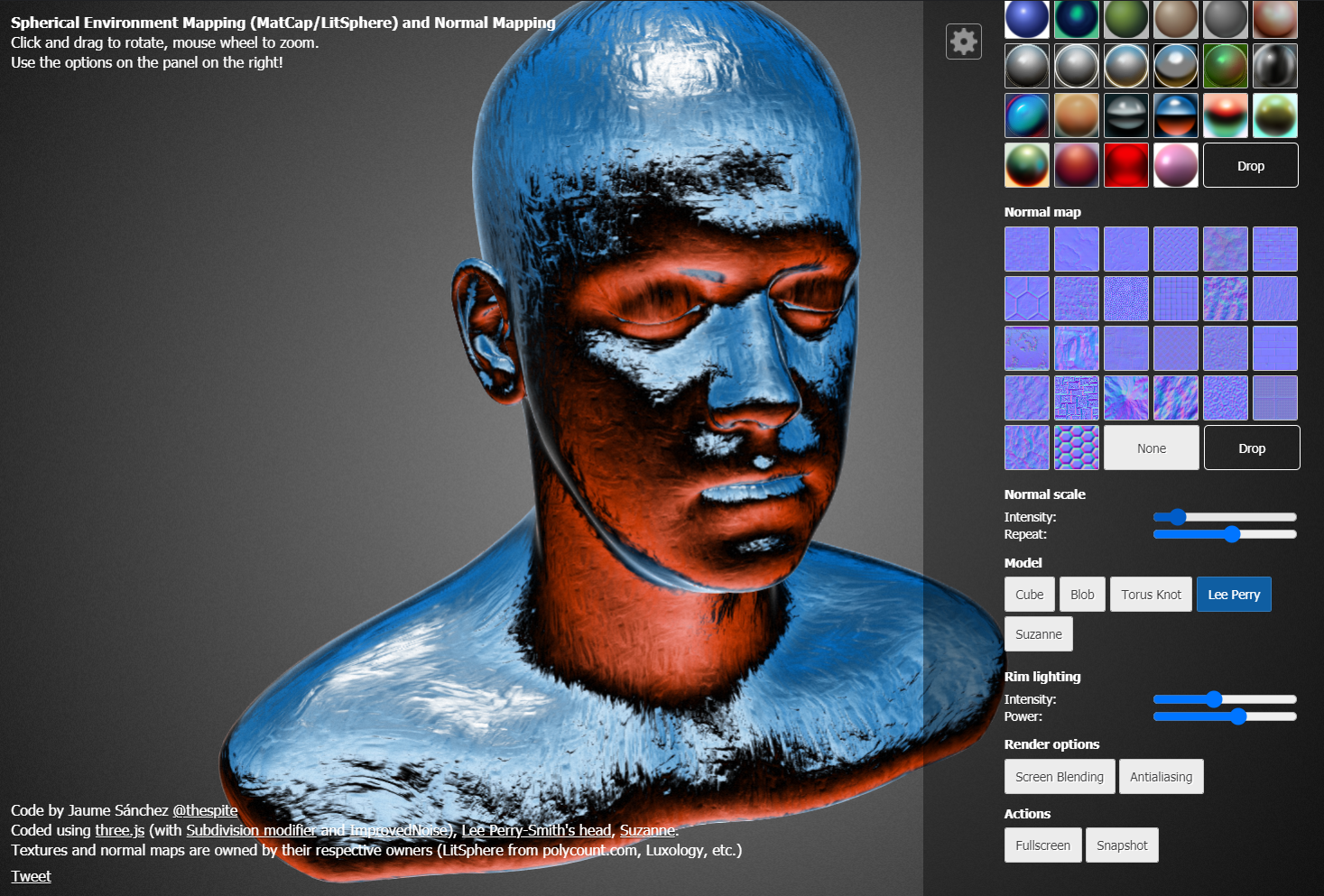Switch model to Cube
The width and height of the screenshot is (1324, 896).
click(x=1030, y=595)
